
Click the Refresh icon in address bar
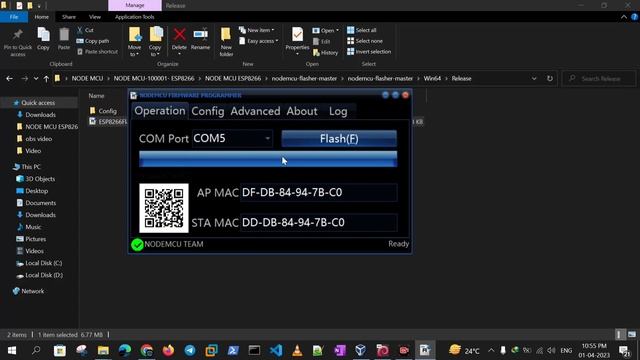(x=550, y=78)
